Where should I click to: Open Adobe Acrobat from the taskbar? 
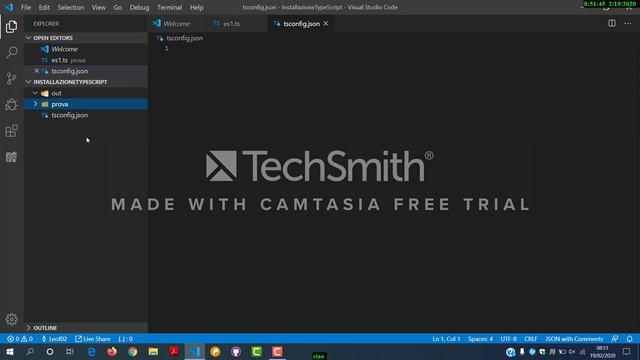coord(173,351)
